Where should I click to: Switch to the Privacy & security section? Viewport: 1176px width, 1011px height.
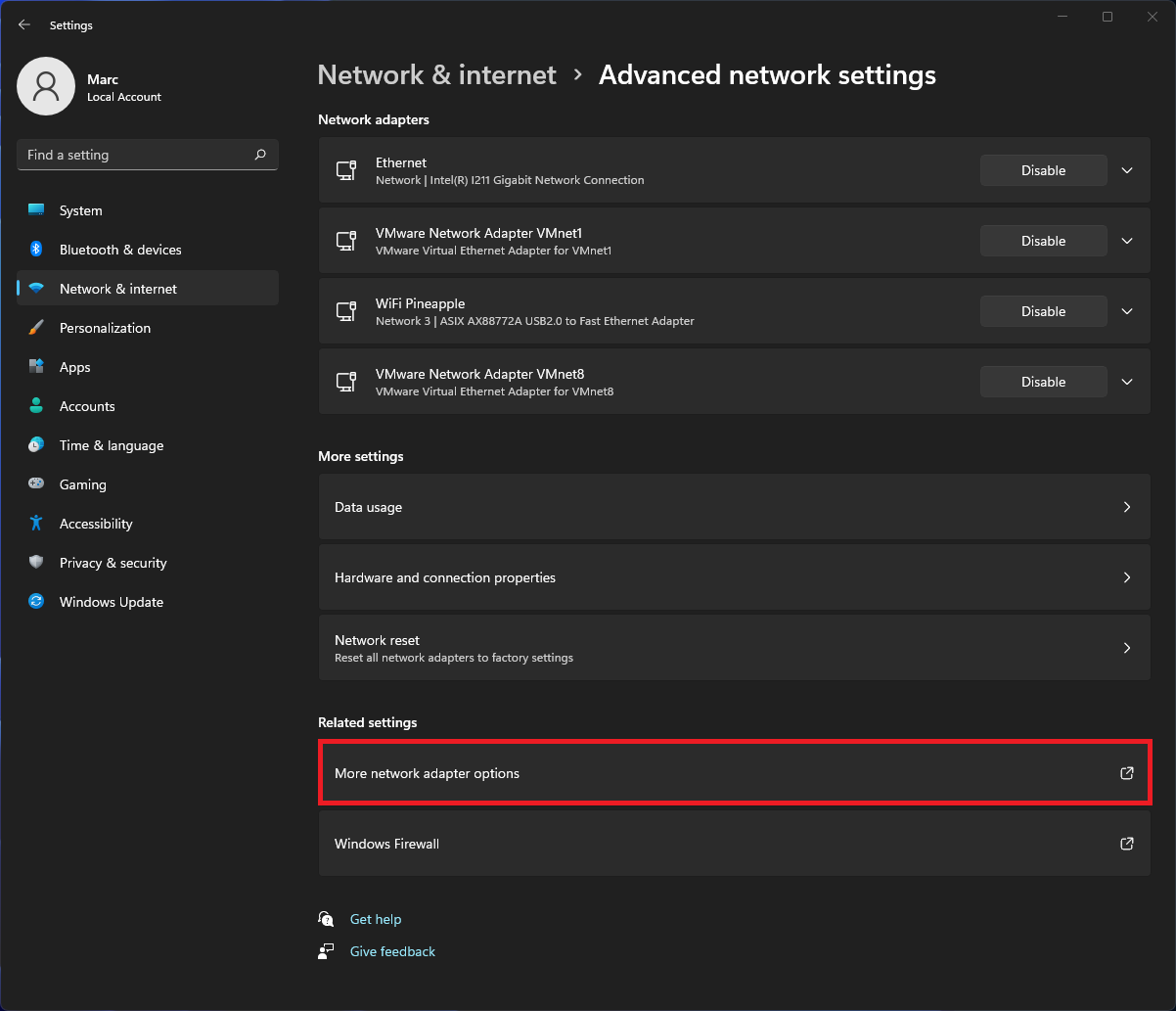click(113, 562)
